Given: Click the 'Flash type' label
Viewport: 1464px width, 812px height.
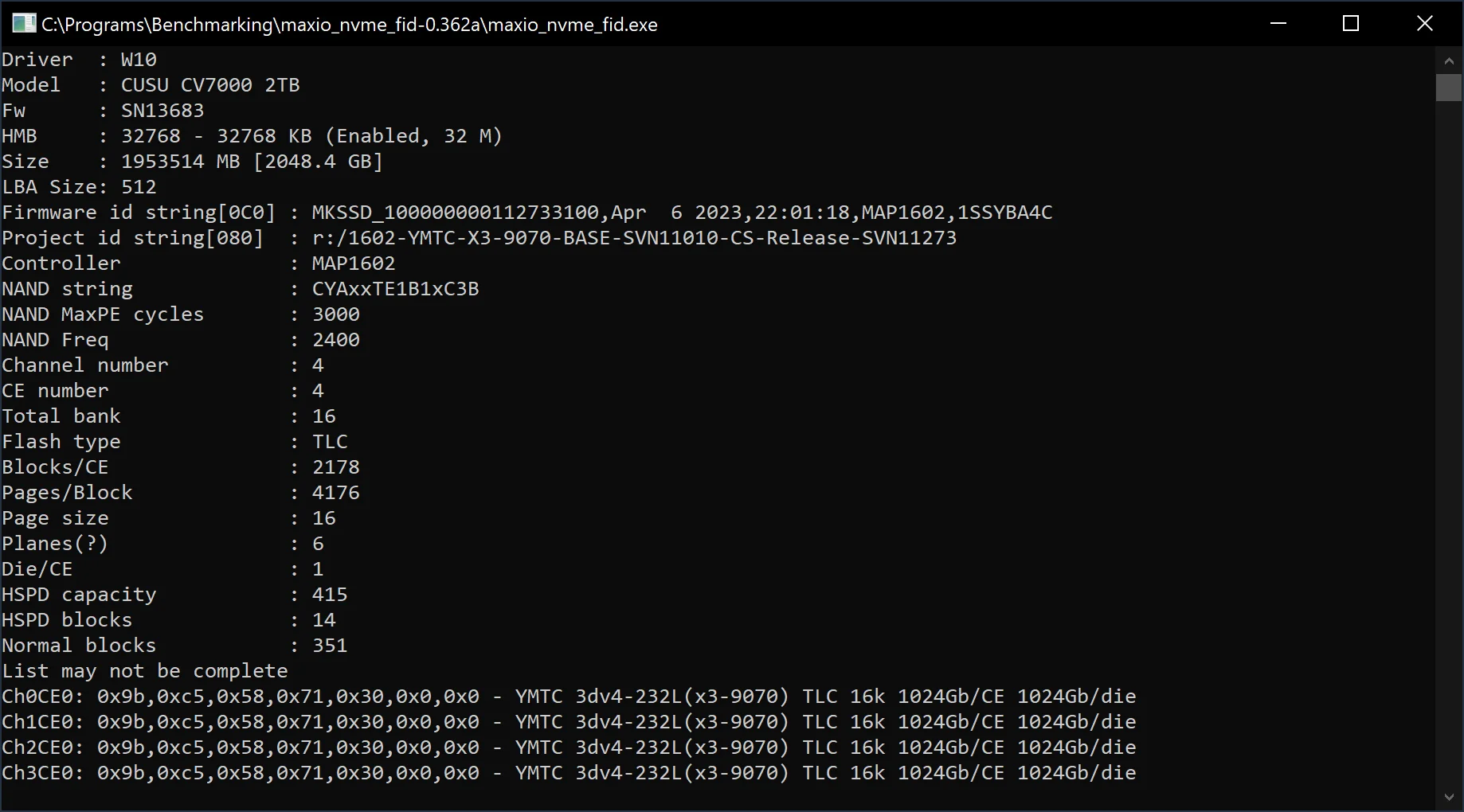Looking at the screenshot, I should 61,442.
